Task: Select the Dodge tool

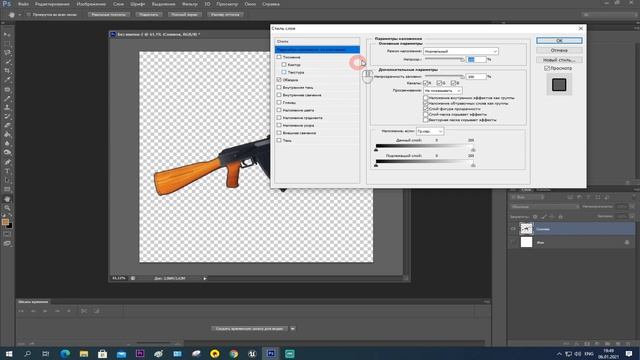Action: [x=7, y=152]
